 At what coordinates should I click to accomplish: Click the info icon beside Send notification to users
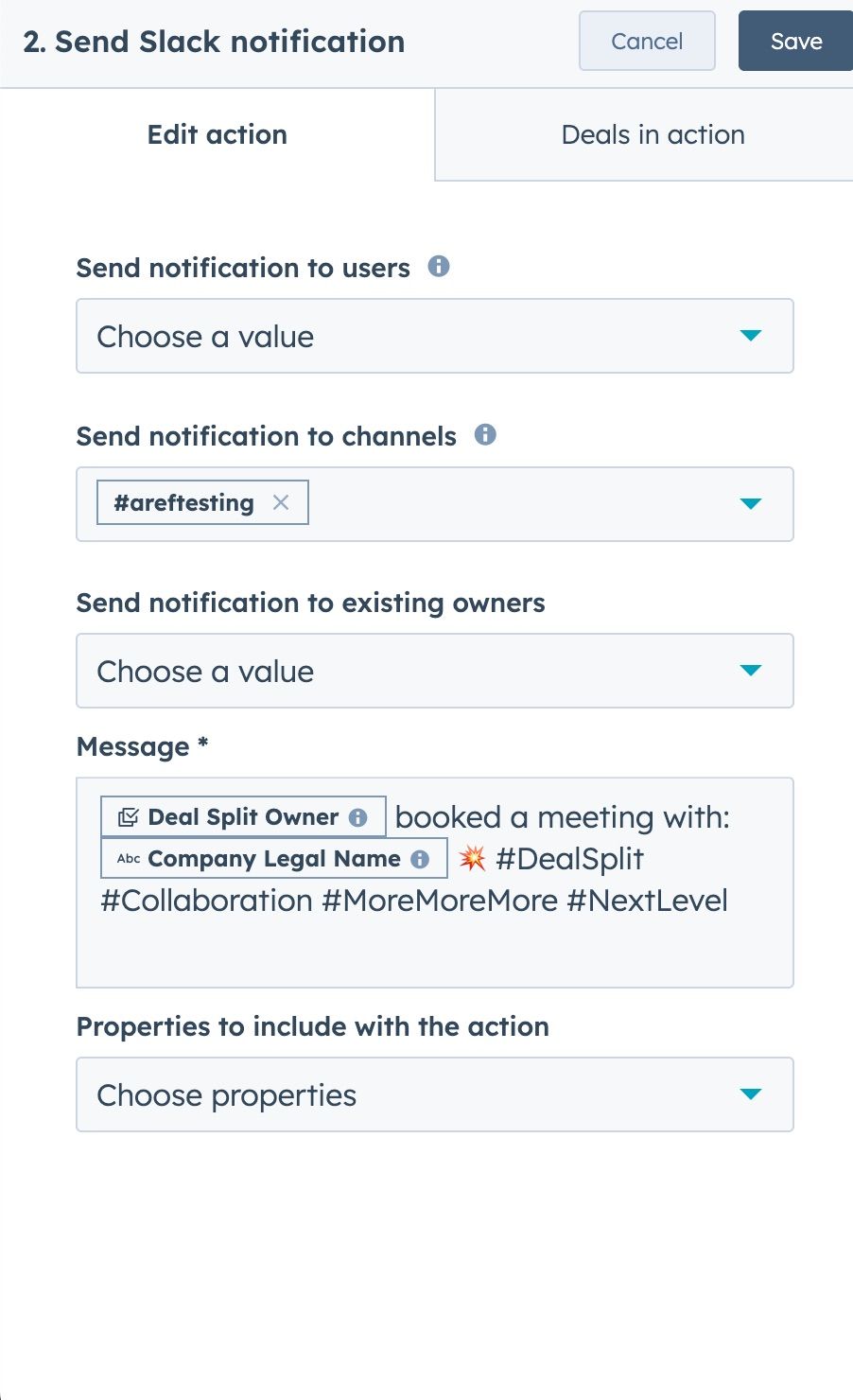440,267
